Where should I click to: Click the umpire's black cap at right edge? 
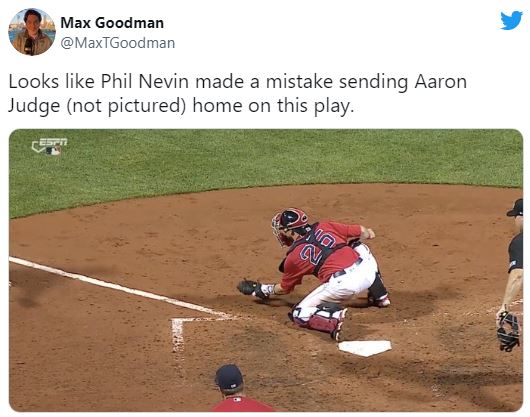(515, 208)
